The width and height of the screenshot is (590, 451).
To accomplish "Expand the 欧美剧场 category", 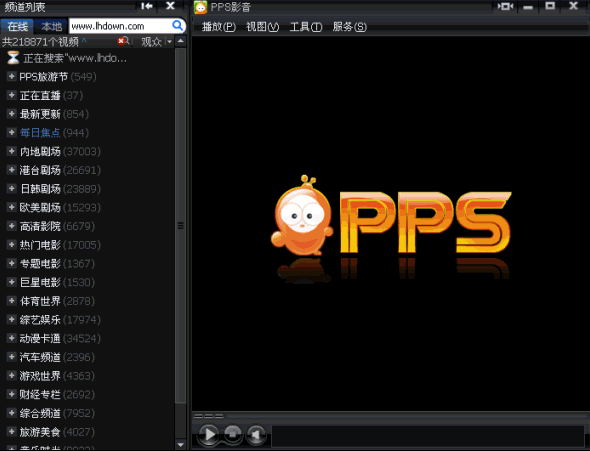I will click(11, 207).
